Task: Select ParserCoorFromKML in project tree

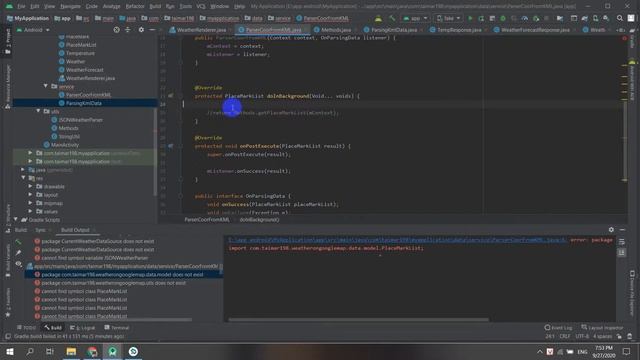Action: (88, 95)
